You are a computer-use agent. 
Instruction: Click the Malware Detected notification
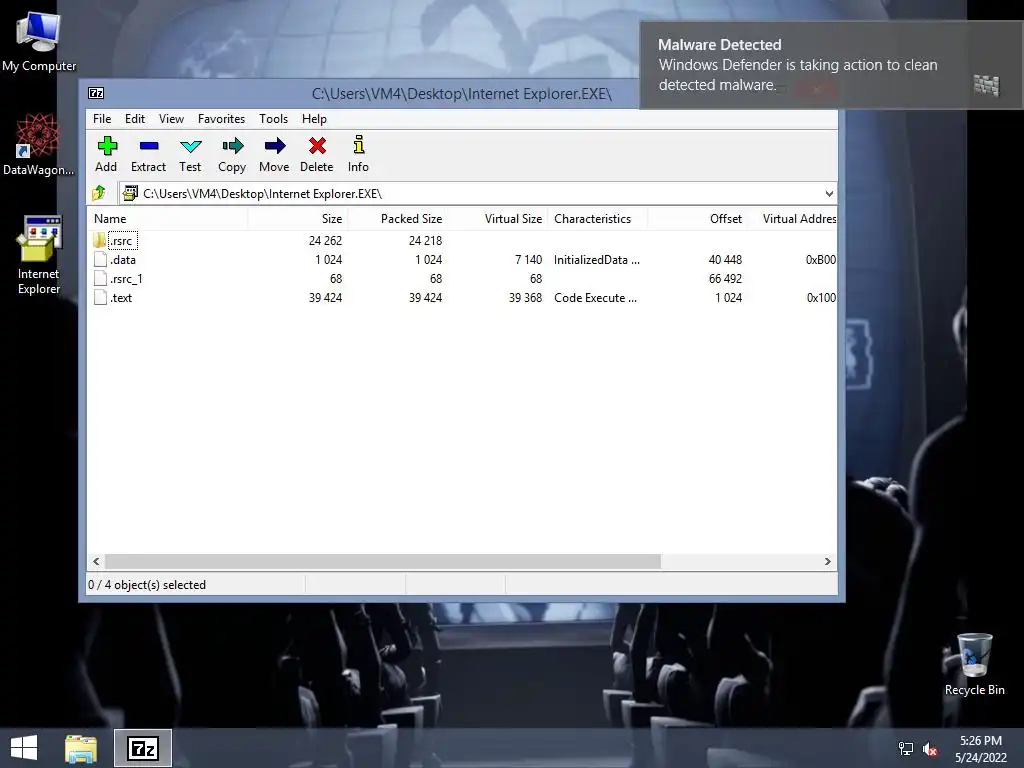click(x=831, y=65)
